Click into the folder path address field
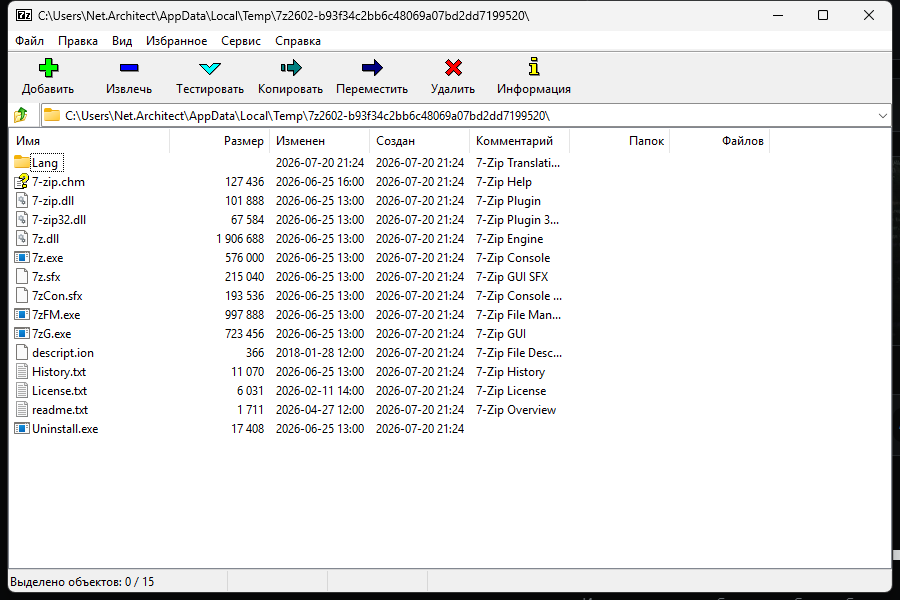 (468, 115)
